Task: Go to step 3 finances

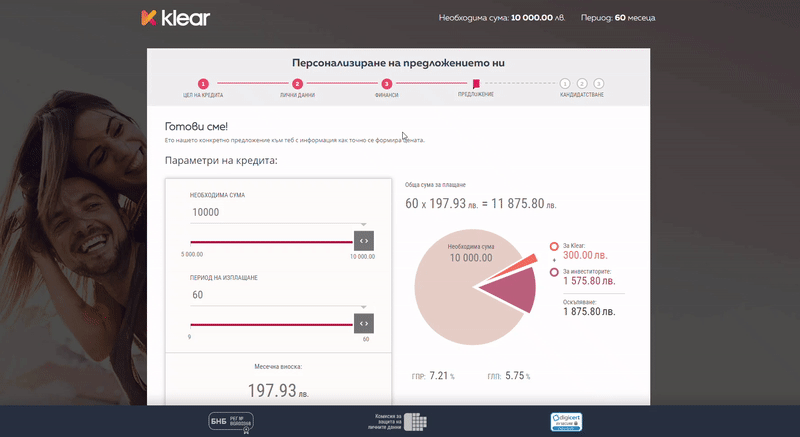Action: pos(388,84)
